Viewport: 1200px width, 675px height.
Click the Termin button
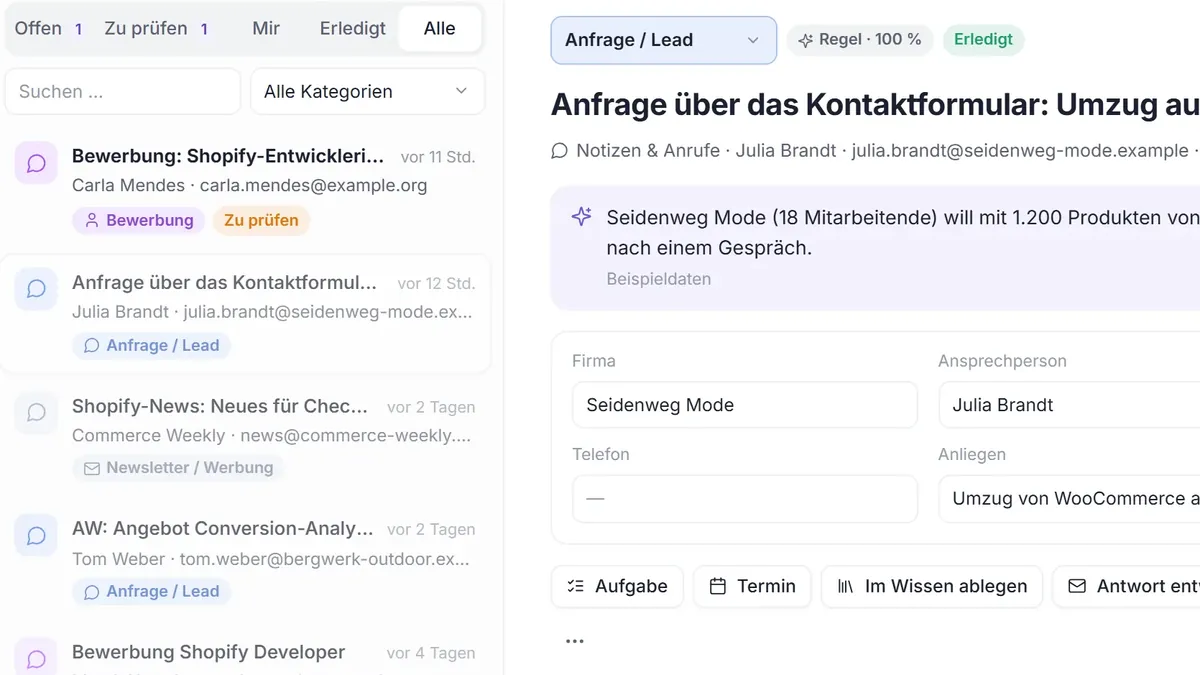click(x=753, y=587)
